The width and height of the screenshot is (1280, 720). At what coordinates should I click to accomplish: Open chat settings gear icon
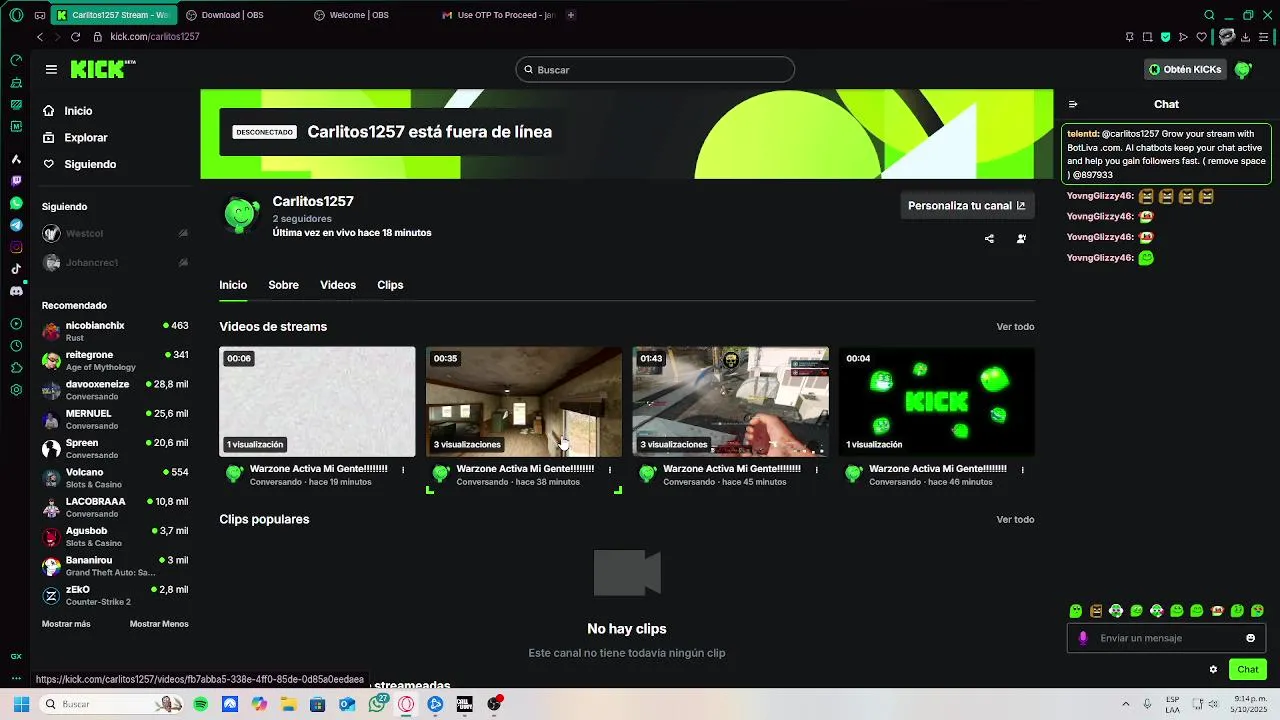(1213, 670)
